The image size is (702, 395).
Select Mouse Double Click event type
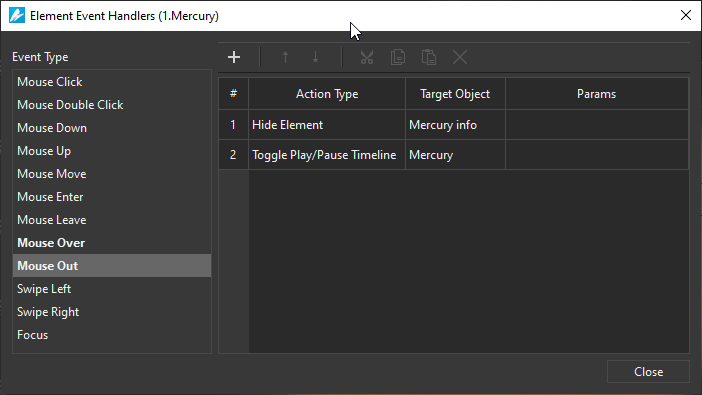112,105
